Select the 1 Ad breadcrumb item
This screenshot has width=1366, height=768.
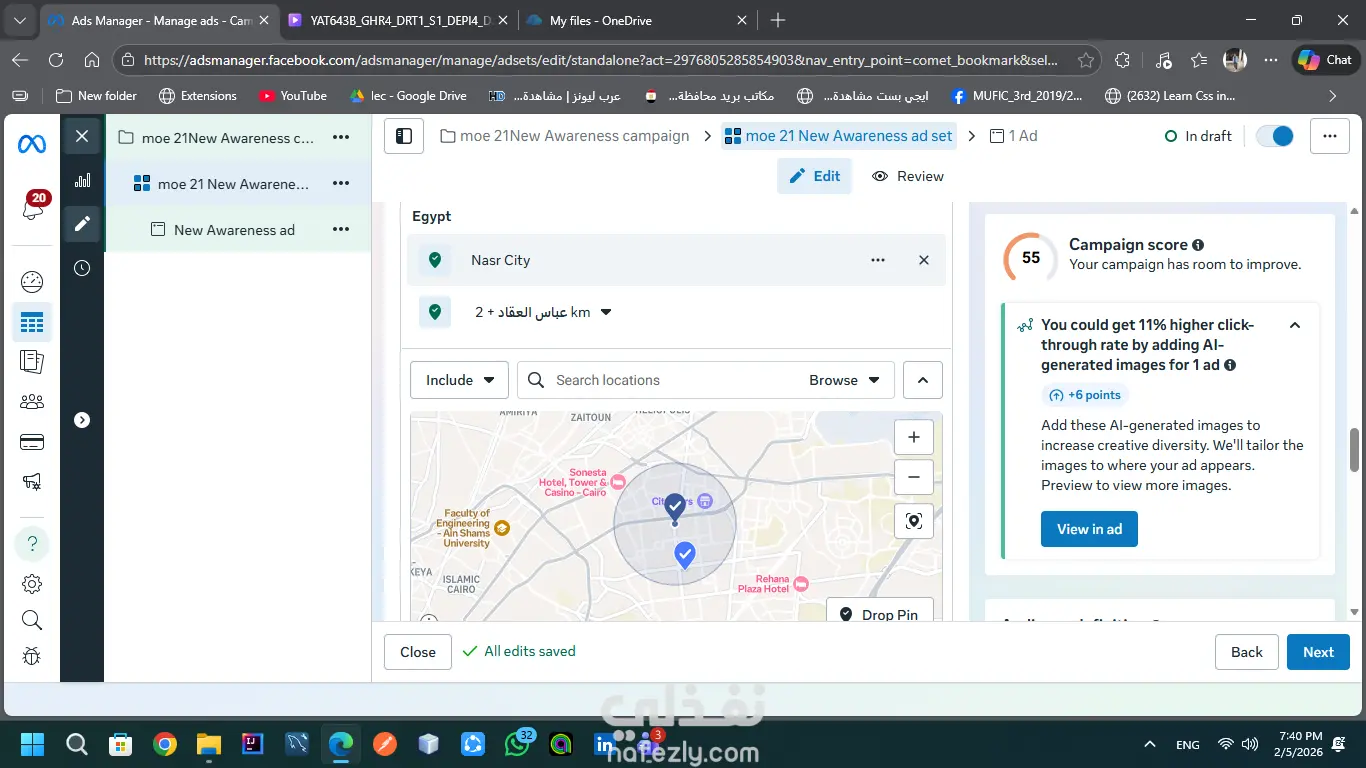coord(1013,136)
